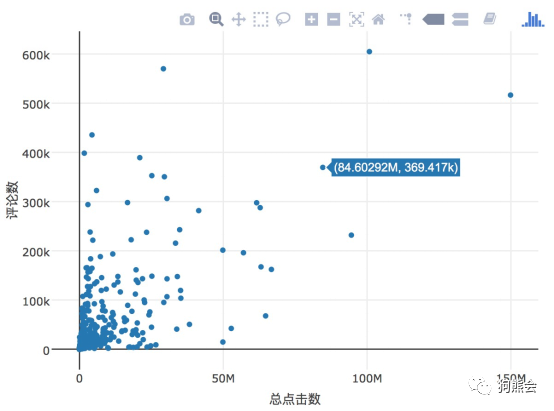Click the data point near 84.60292M tooltip

point(323,168)
